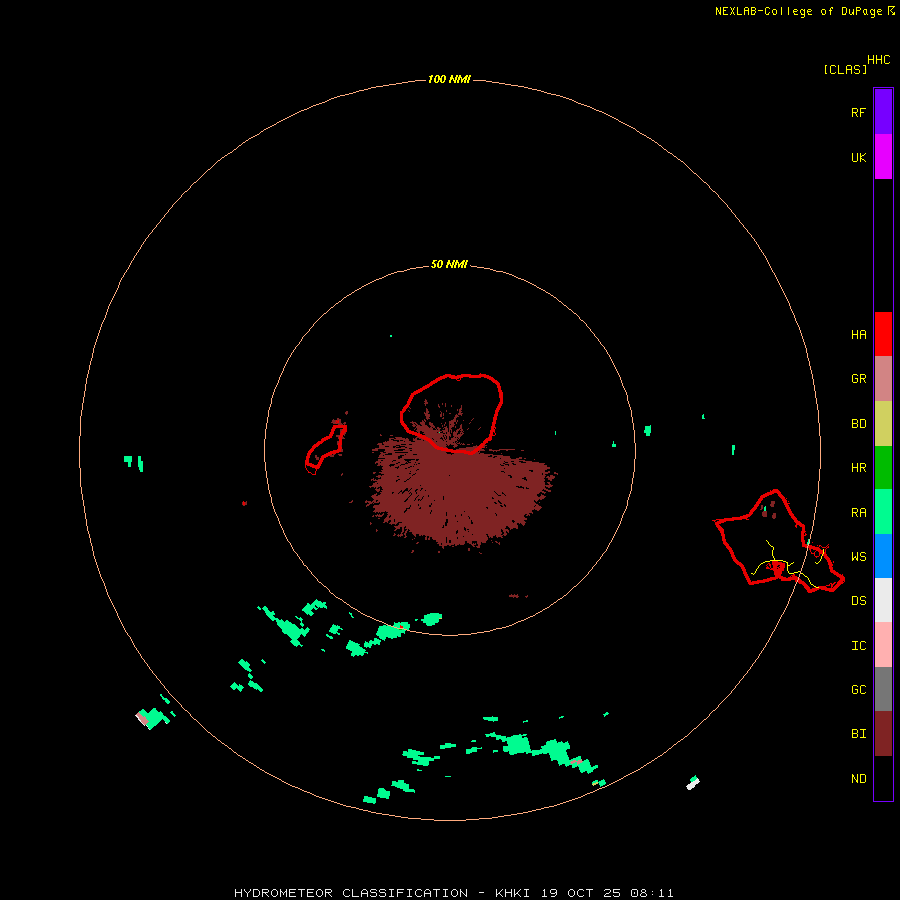Image resolution: width=900 pixels, height=900 pixels.
Task: Pick the dark green HR legend swatch
Action: tap(883, 468)
